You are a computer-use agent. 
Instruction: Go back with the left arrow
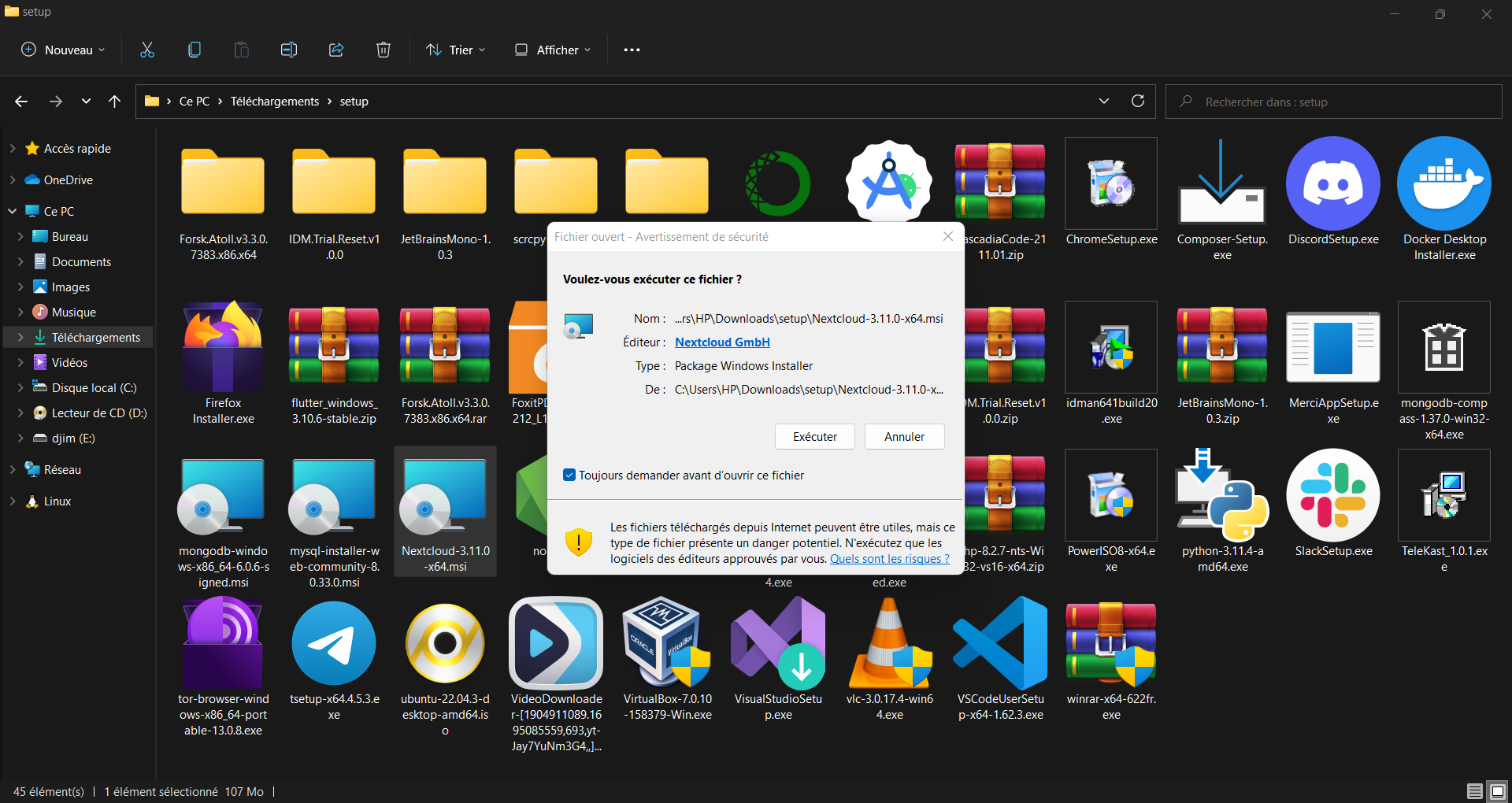[21, 102]
